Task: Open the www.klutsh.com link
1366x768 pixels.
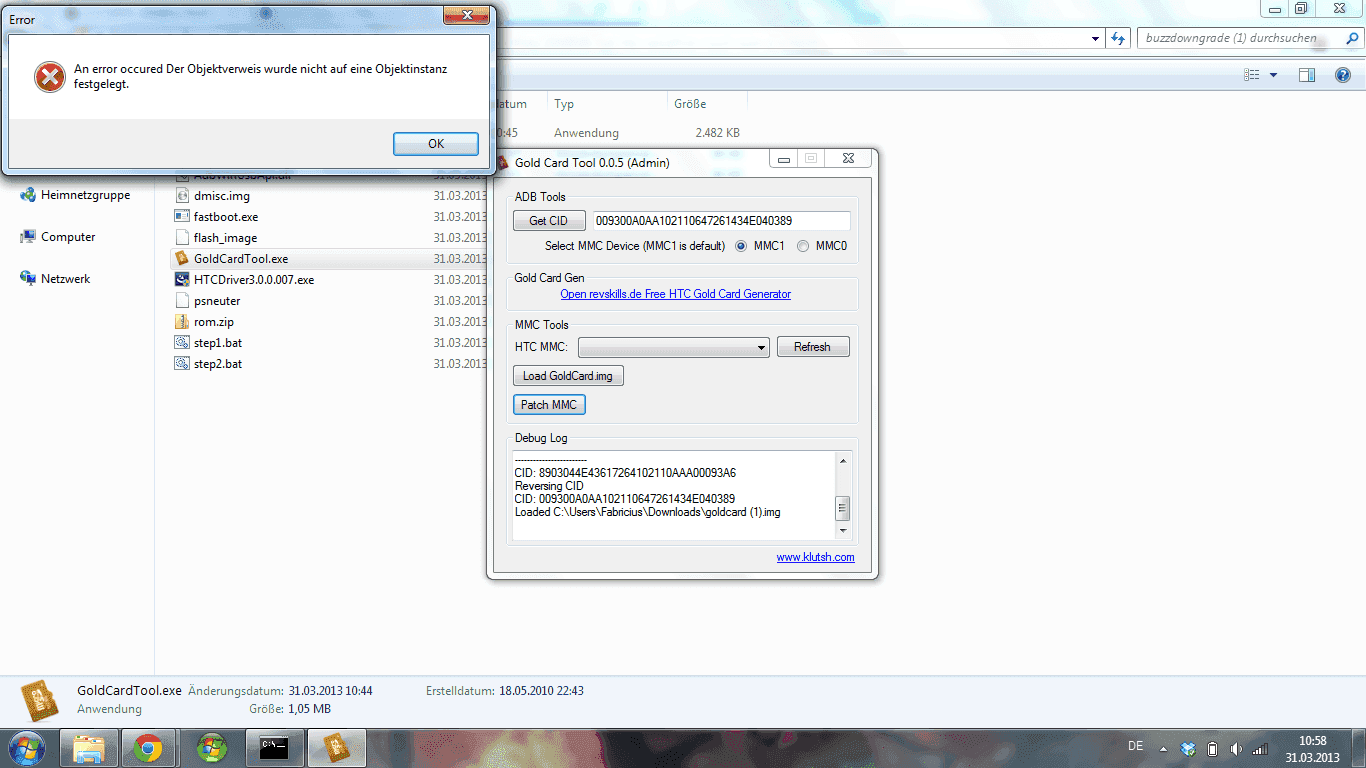Action: coord(815,557)
